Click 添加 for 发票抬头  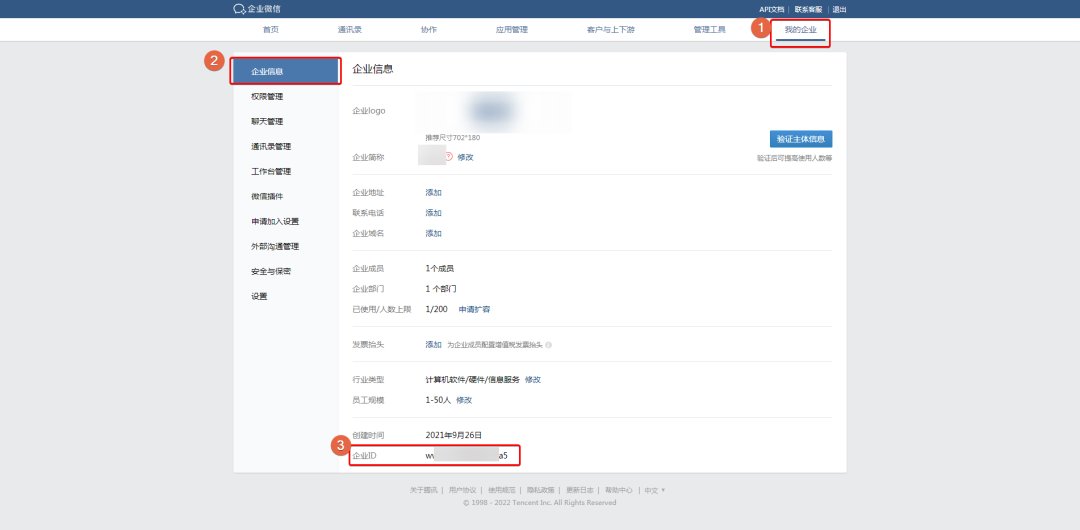coord(433,345)
